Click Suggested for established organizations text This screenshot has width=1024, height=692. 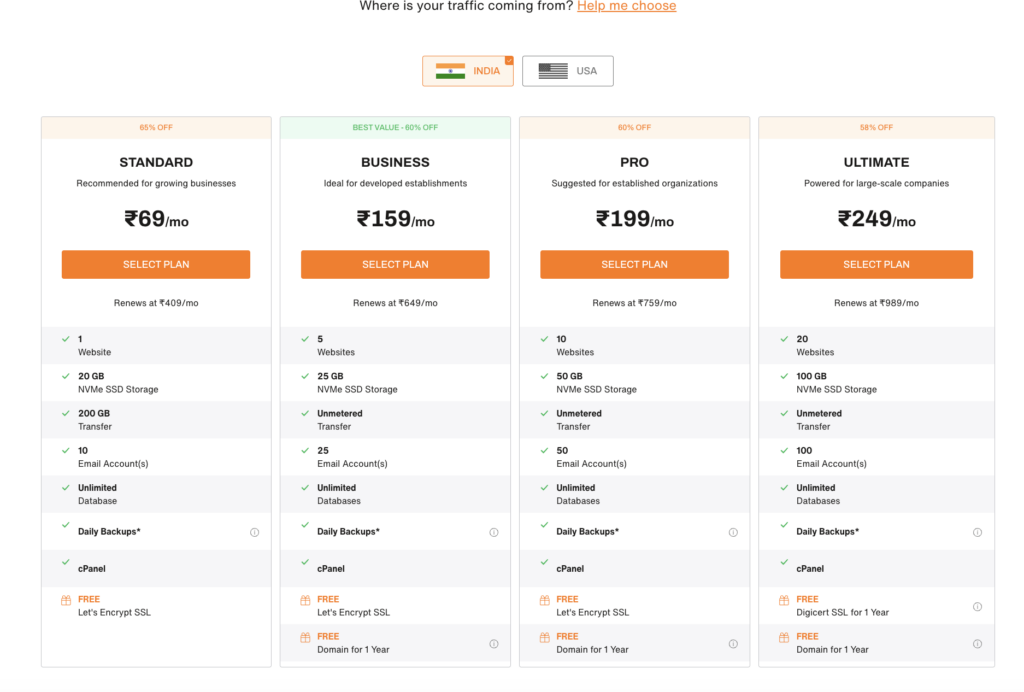click(634, 183)
